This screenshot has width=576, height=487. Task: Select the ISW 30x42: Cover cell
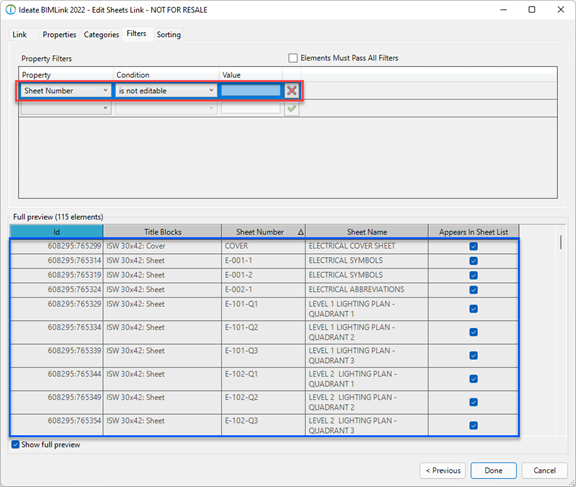162,246
